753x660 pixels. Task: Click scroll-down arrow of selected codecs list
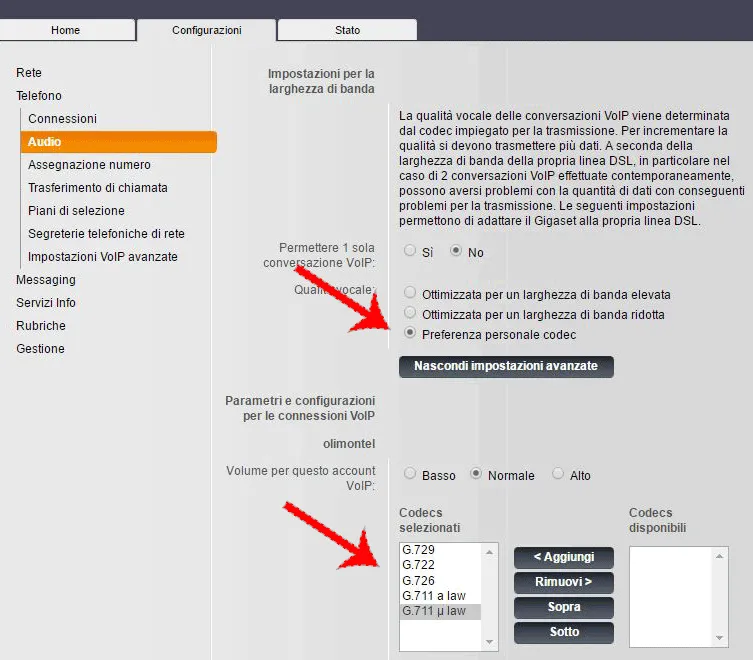[x=490, y=642]
